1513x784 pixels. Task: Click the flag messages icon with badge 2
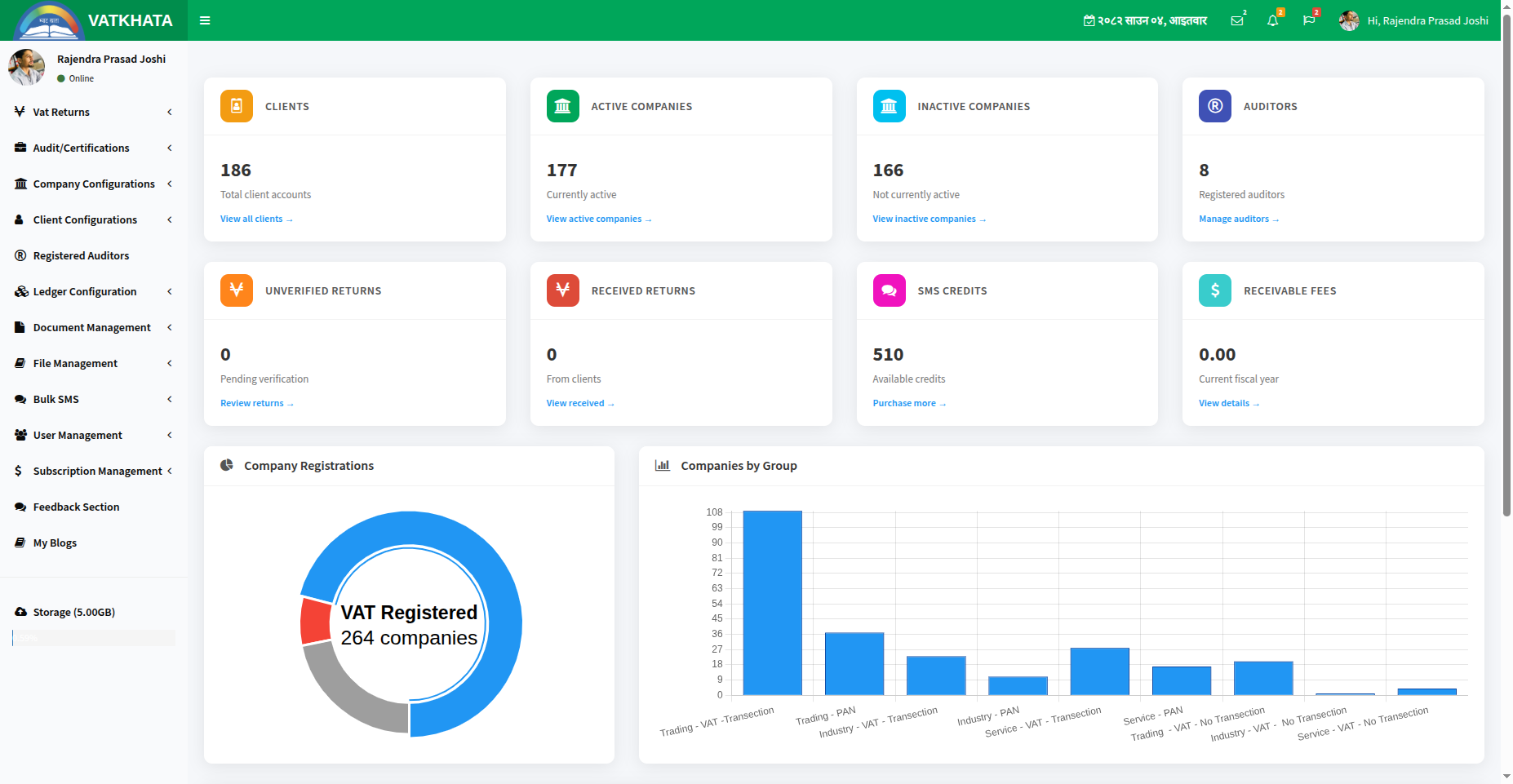point(1309,20)
